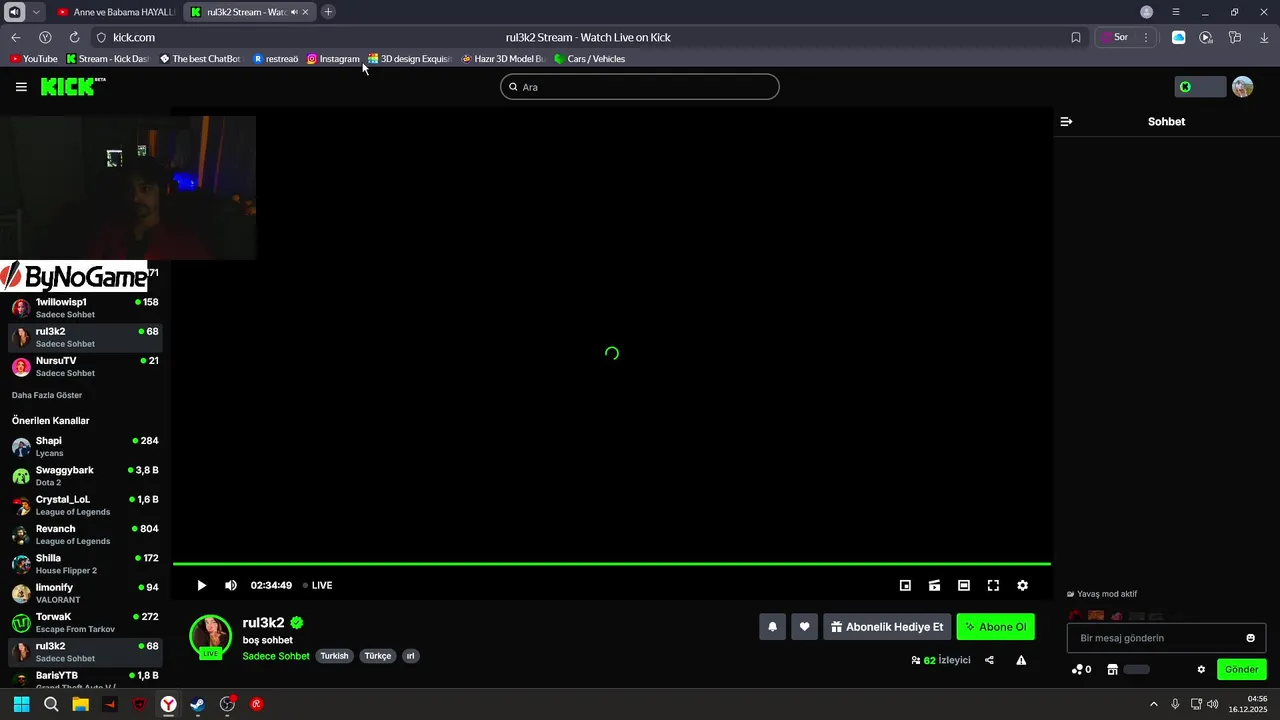
Task: Open the emoji picker in chat
Action: coord(1250,638)
